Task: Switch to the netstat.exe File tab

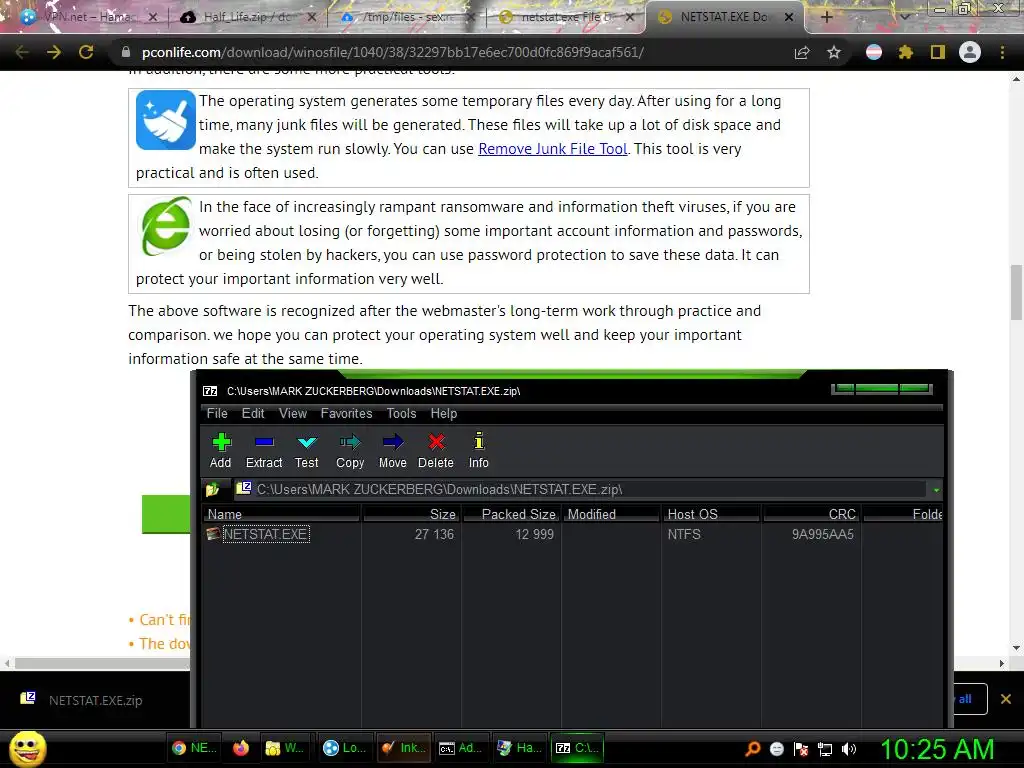Action: 566,17
